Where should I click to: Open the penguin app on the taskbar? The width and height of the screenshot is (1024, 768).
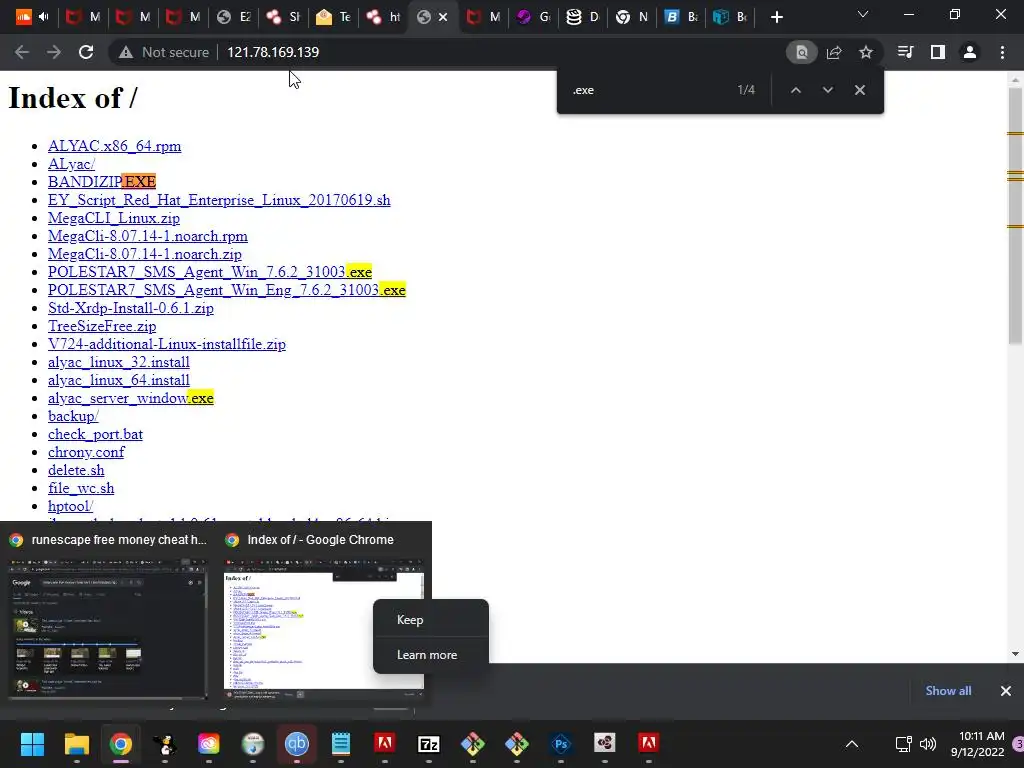click(165, 743)
